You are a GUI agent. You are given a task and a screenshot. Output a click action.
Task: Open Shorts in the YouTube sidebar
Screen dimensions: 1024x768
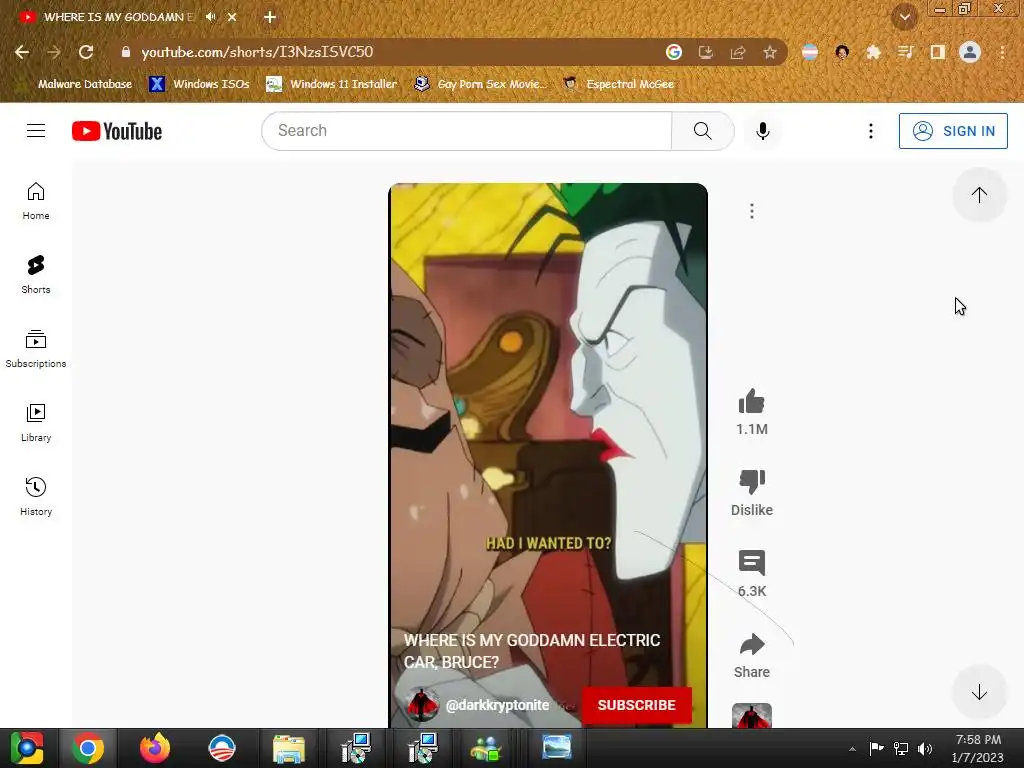pyautogui.click(x=36, y=275)
